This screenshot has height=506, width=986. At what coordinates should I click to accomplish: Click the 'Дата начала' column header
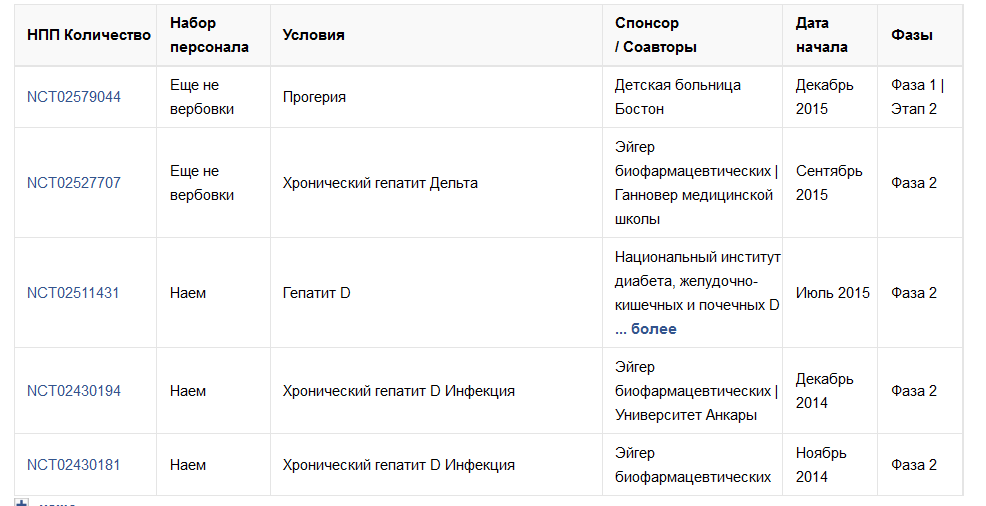[821, 35]
